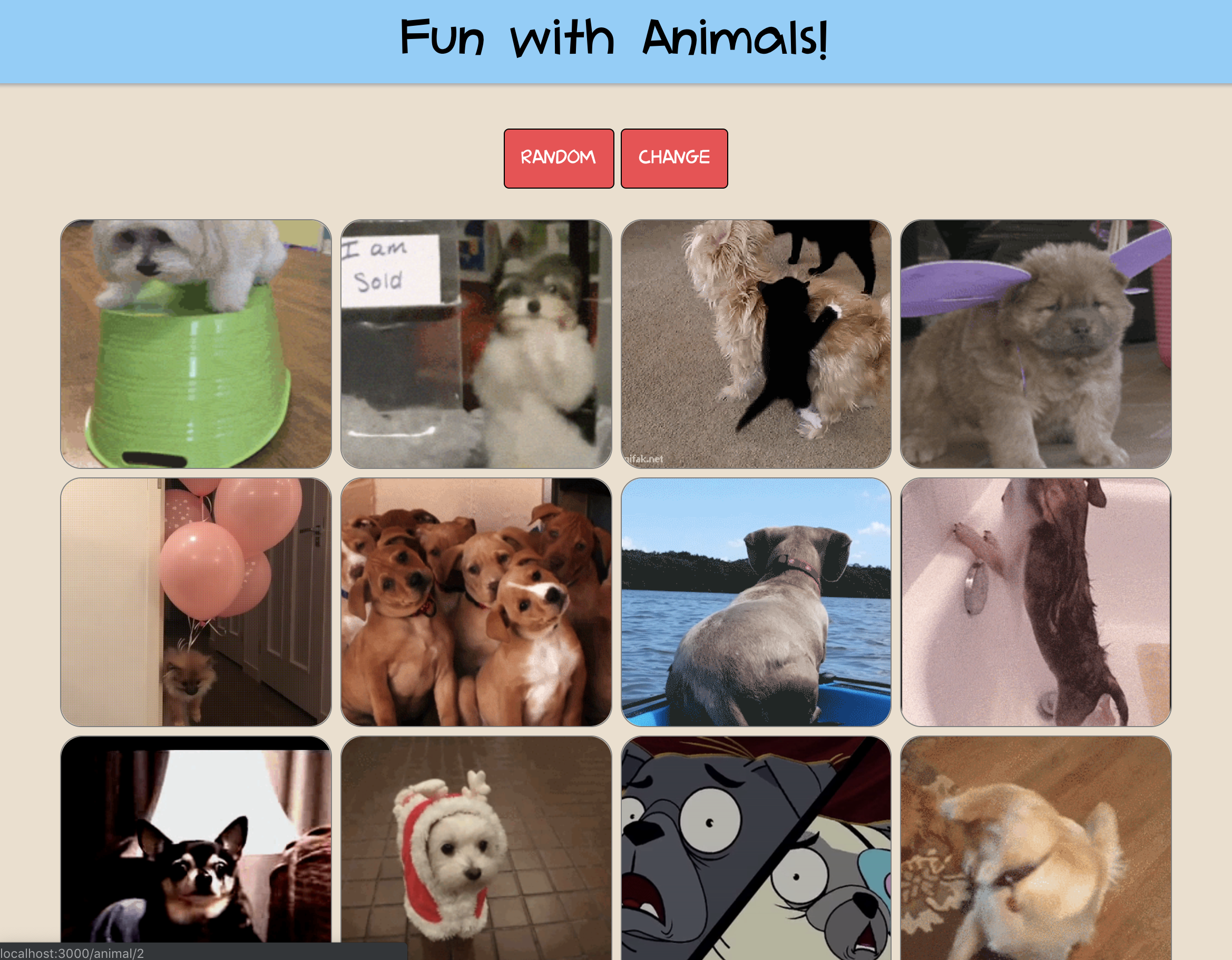
Task: Click the large pink balloon
Action: (201, 570)
